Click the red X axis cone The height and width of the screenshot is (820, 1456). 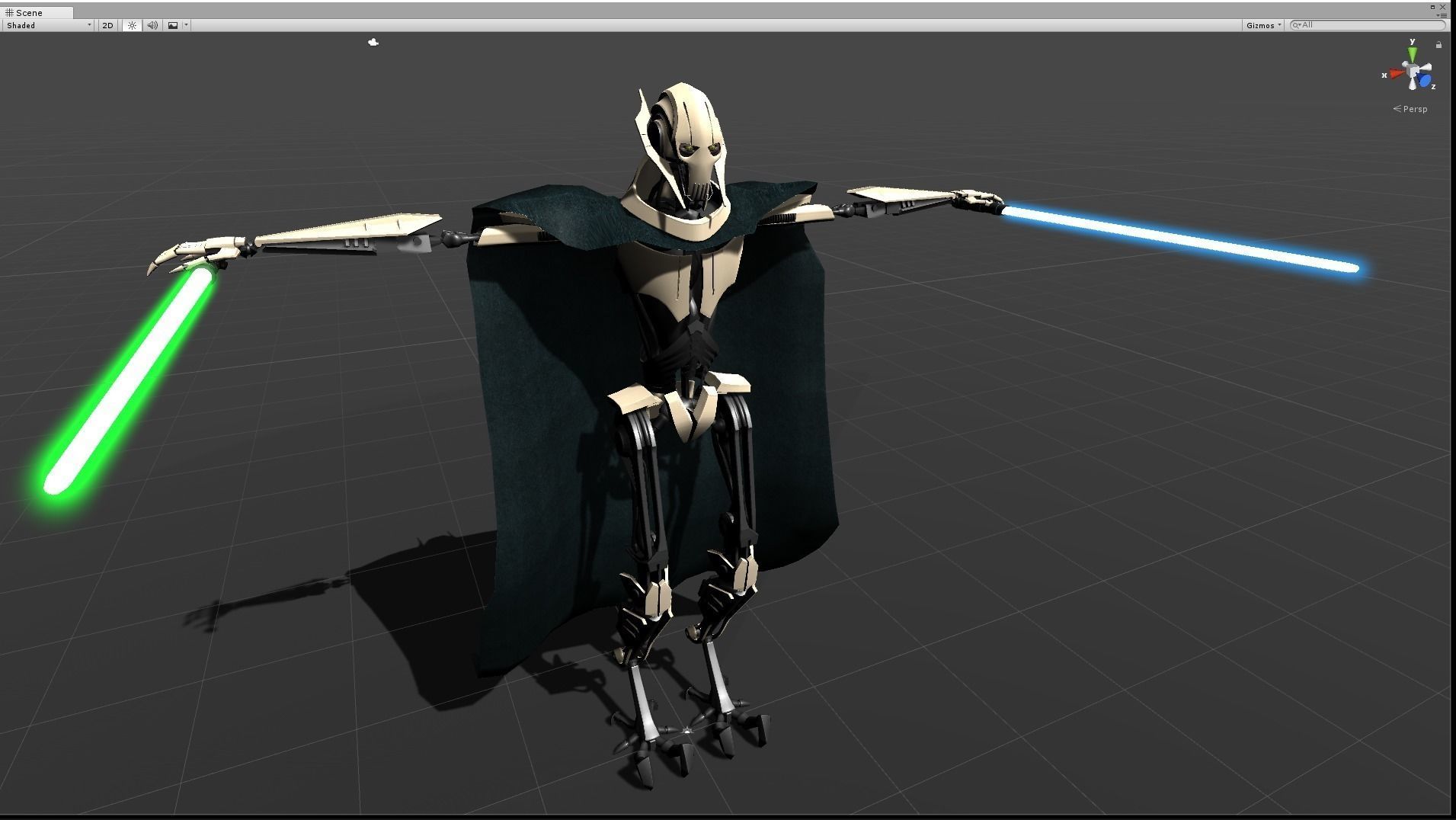pyautogui.click(x=1396, y=74)
